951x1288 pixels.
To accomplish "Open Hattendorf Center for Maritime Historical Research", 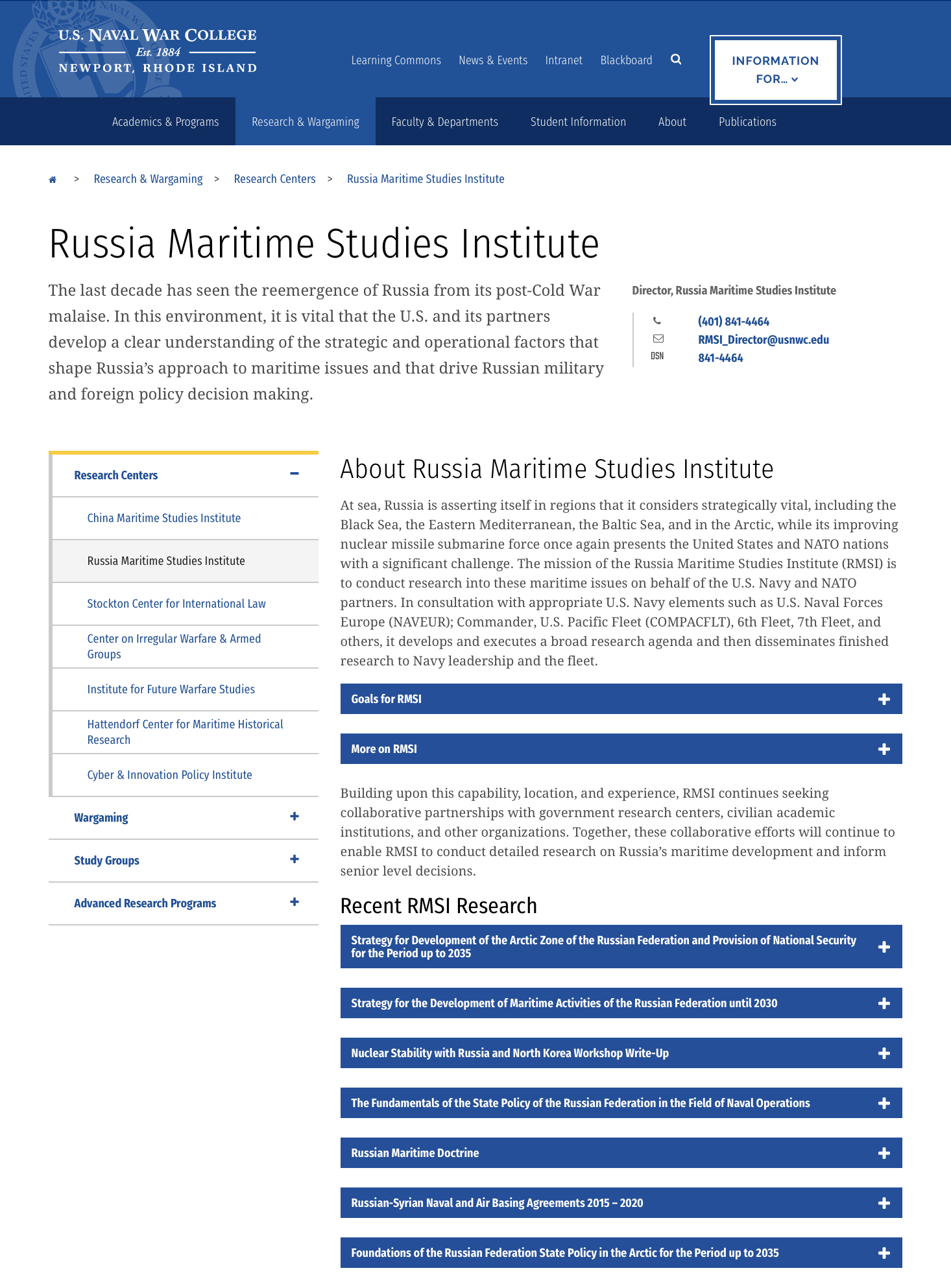I will pyautogui.click(x=185, y=732).
